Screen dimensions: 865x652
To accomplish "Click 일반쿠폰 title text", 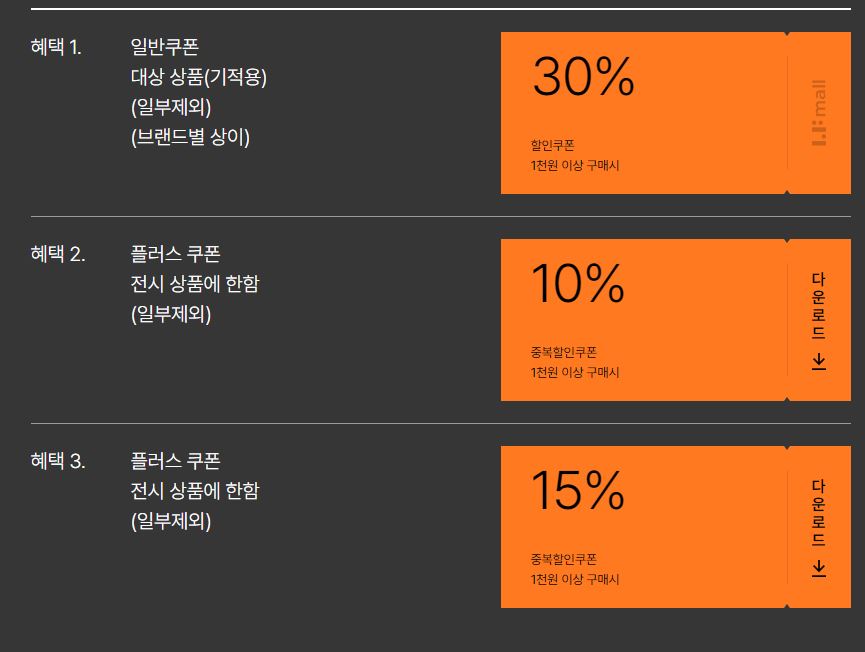I will (164, 46).
